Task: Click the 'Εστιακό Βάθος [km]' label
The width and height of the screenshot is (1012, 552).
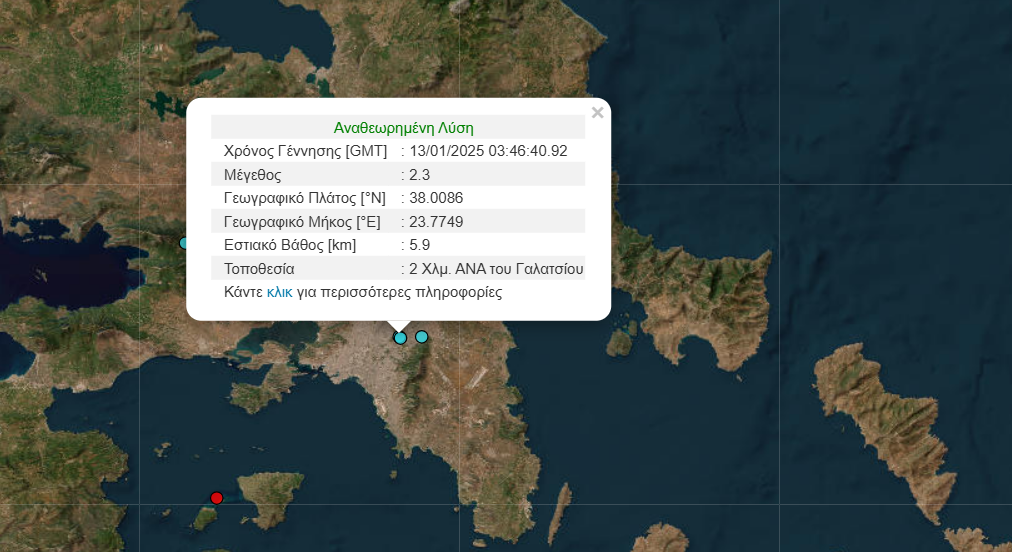Action: pyautogui.click(x=290, y=245)
